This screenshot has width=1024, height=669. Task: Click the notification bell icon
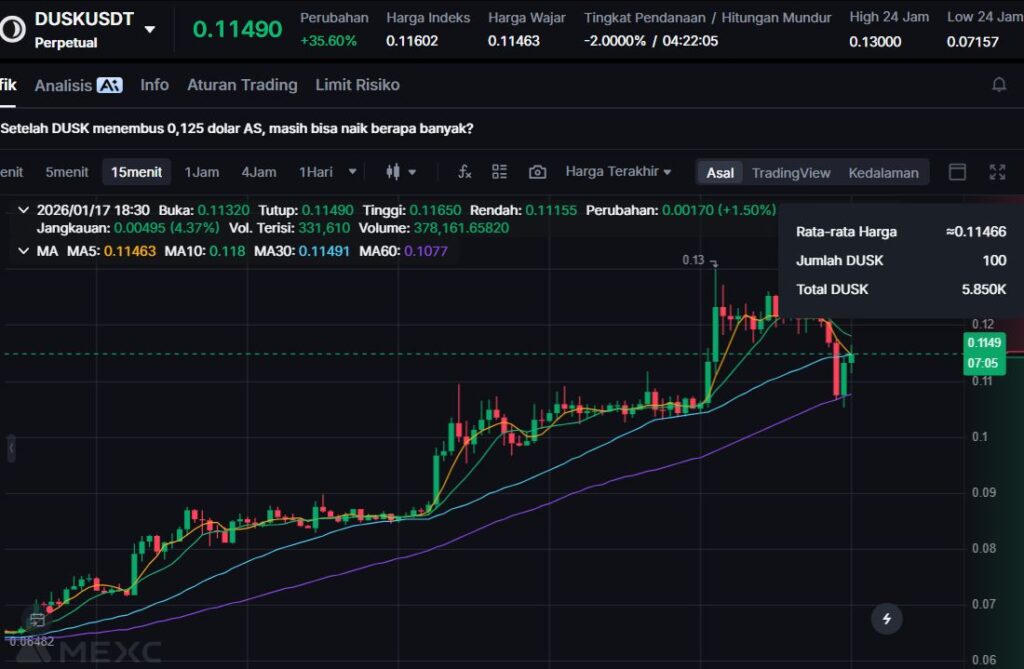coord(998,85)
